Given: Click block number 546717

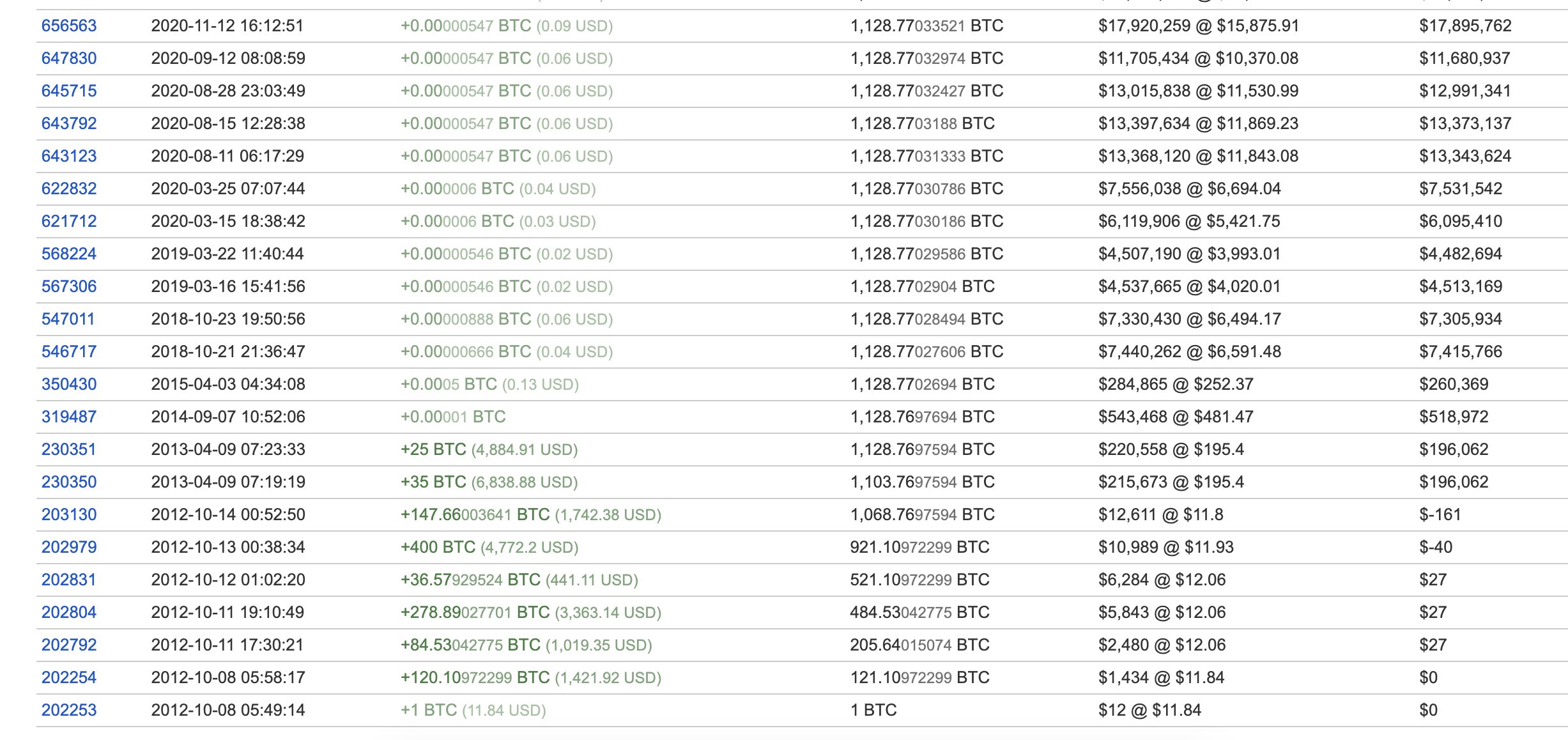Looking at the screenshot, I should (69, 352).
